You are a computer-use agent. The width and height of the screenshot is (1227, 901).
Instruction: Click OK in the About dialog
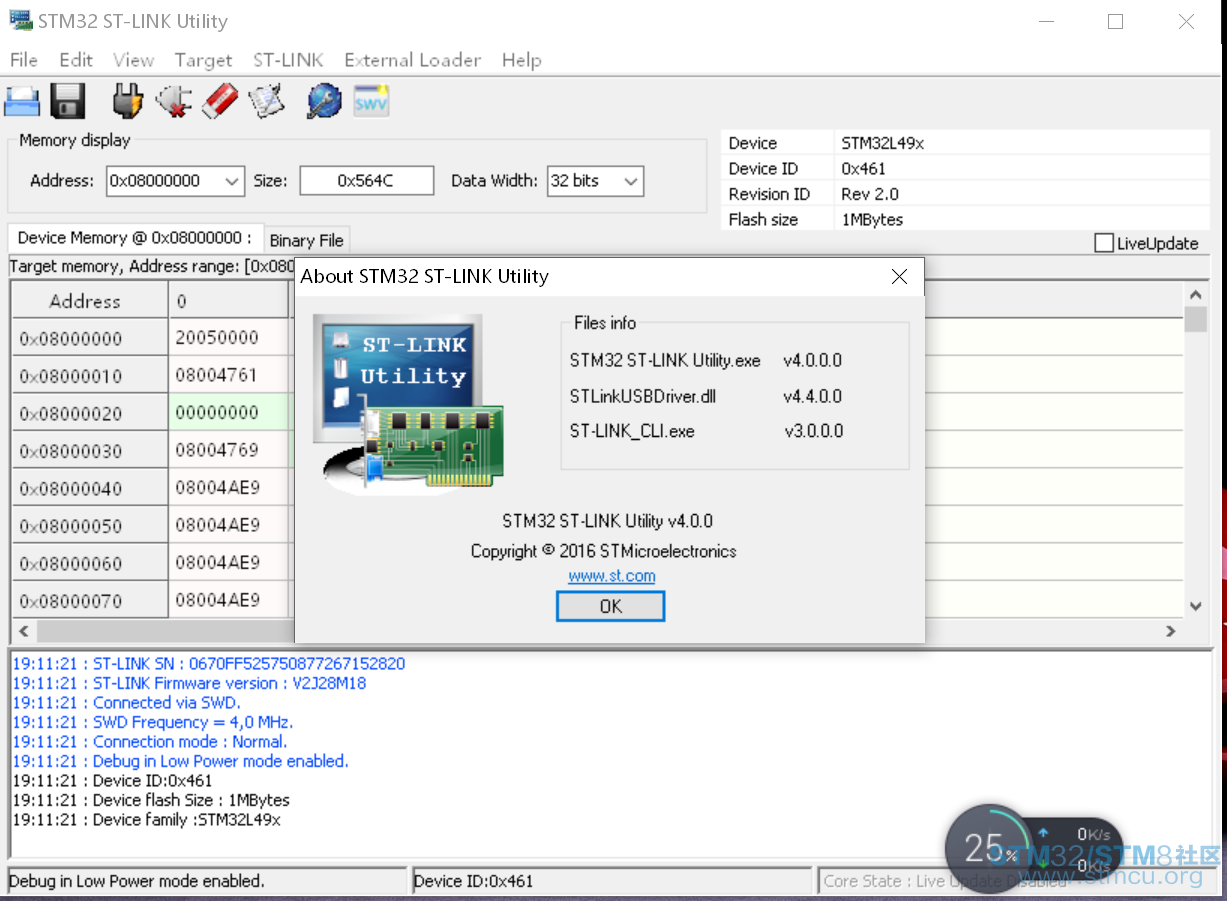click(x=610, y=606)
